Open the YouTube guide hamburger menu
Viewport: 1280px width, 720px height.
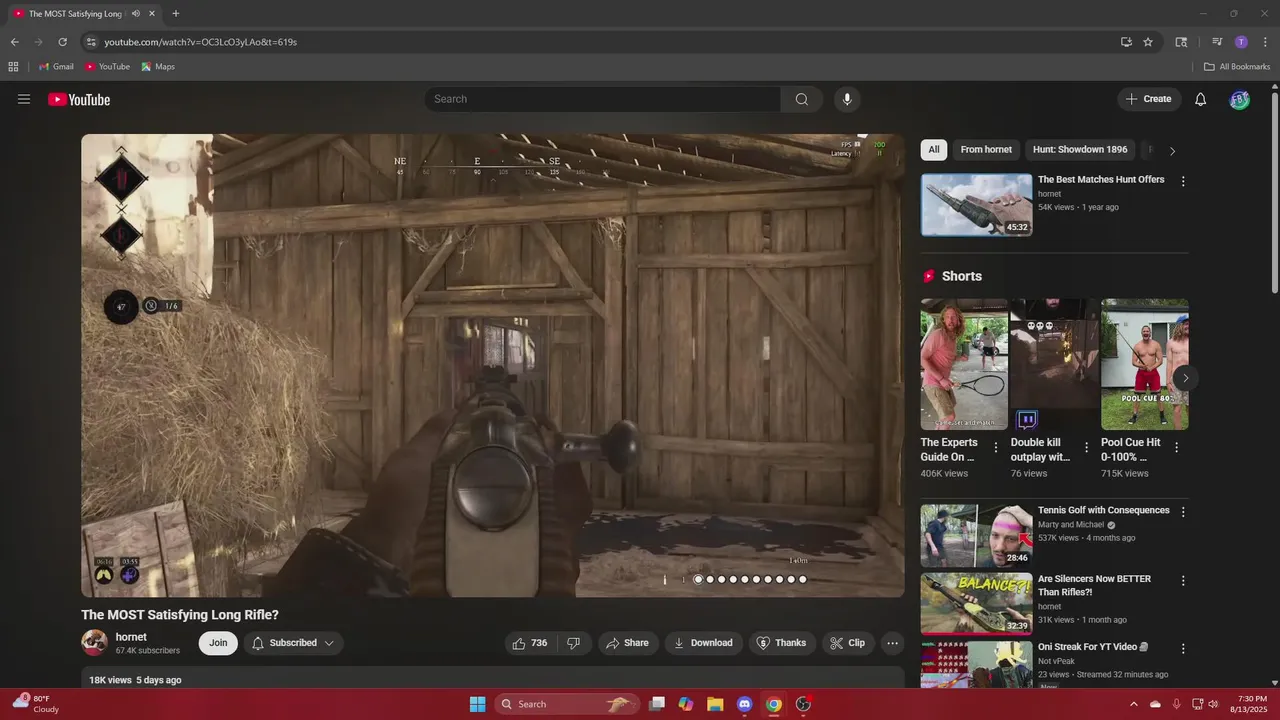(x=24, y=99)
